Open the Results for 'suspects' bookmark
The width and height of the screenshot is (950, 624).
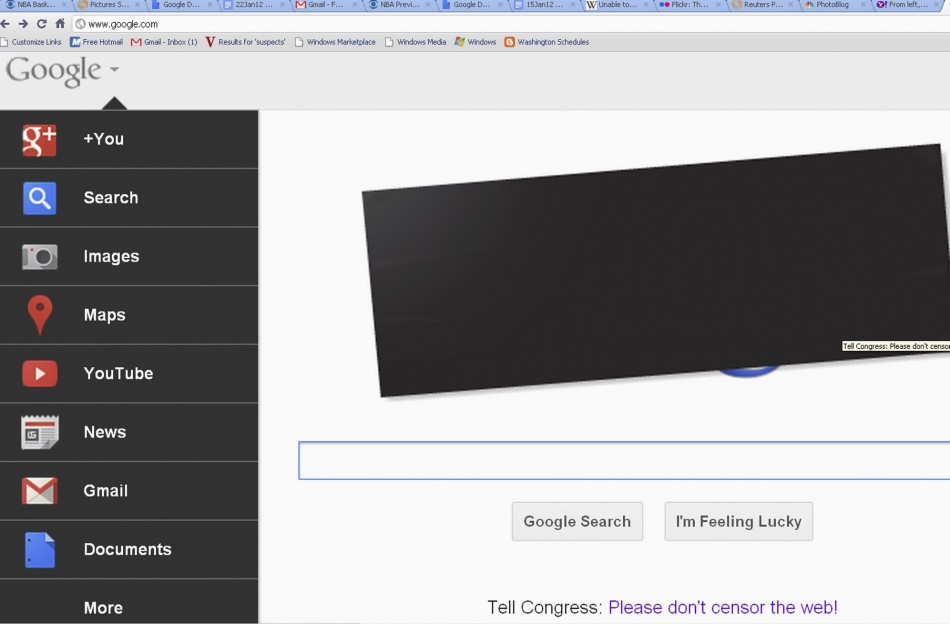click(x=245, y=42)
